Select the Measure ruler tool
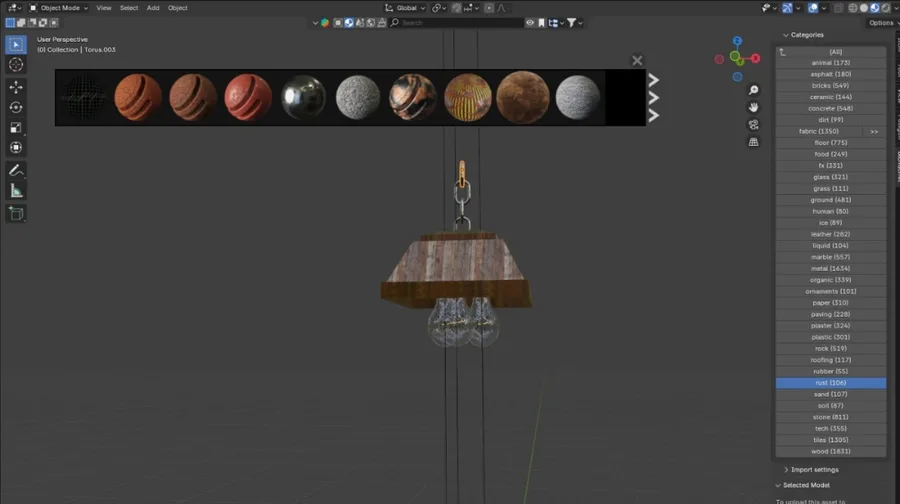This screenshot has width=900, height=504. (x=15, y=191)
